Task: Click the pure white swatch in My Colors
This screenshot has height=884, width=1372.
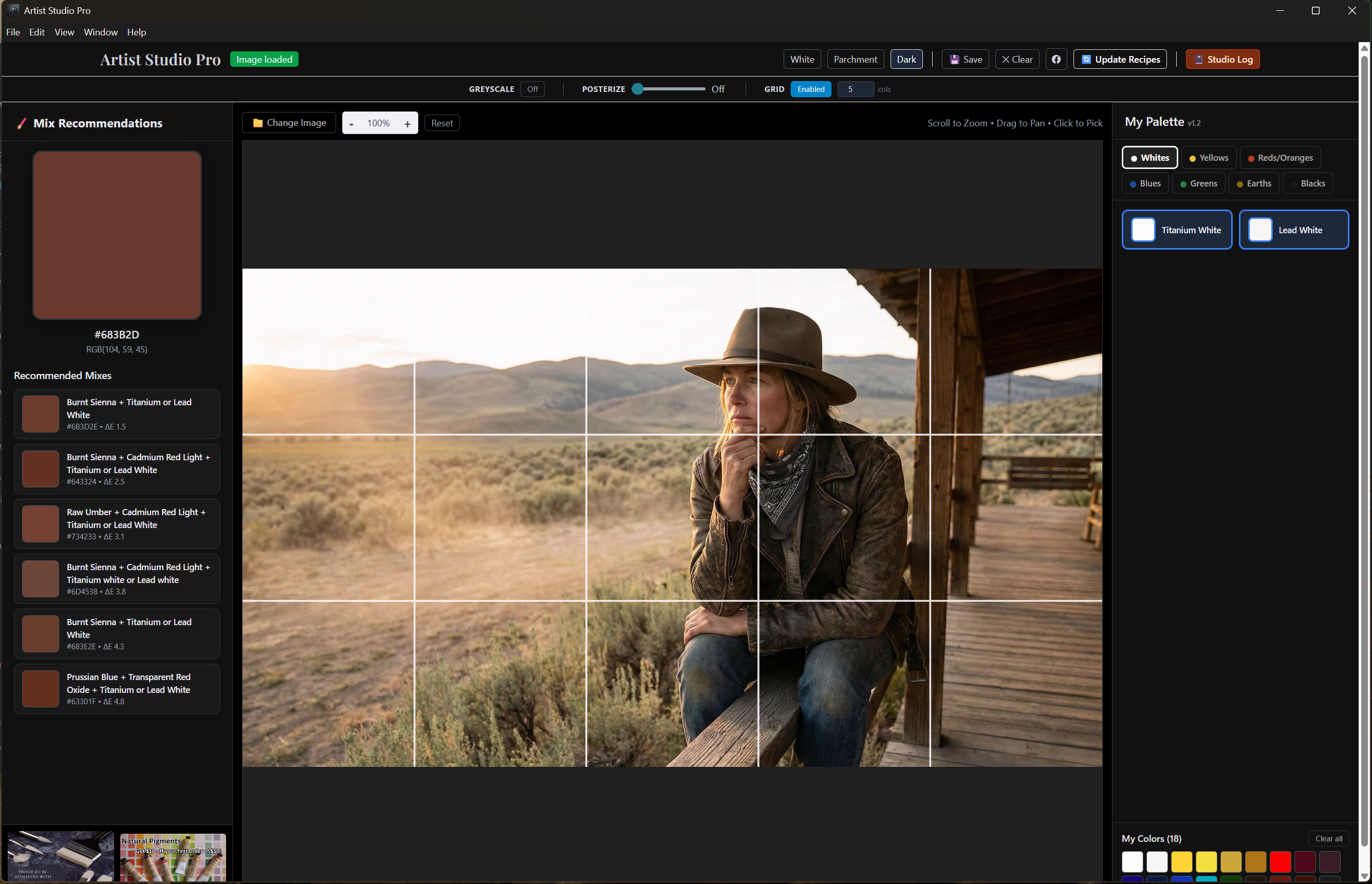Action: (x=1132, y=861)
